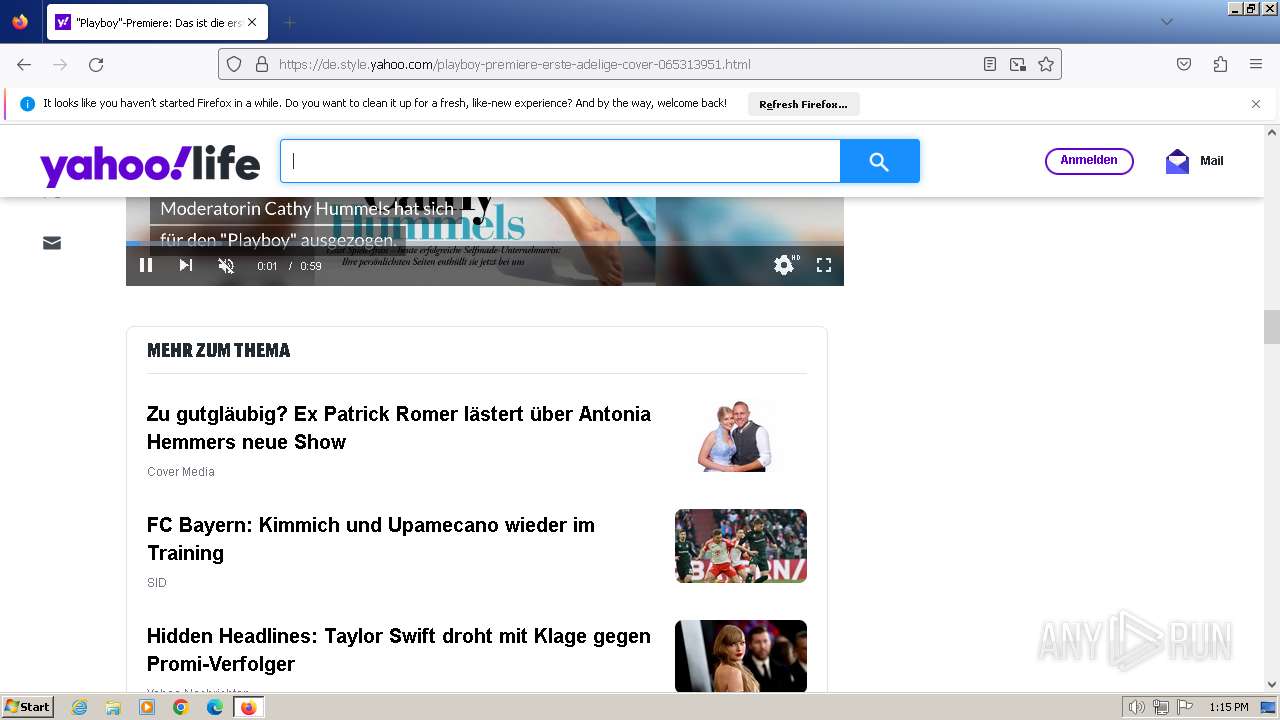Image resolution: width=1280 pixels, height=720 pixels.
Task: Click the forward navigation arrow
Action: tap(60, 64)
